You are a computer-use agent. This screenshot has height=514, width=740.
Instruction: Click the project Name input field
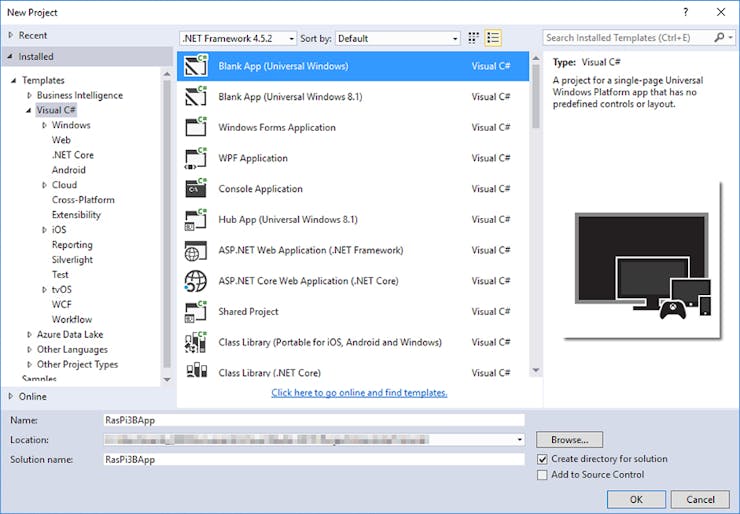coord(314,420)
